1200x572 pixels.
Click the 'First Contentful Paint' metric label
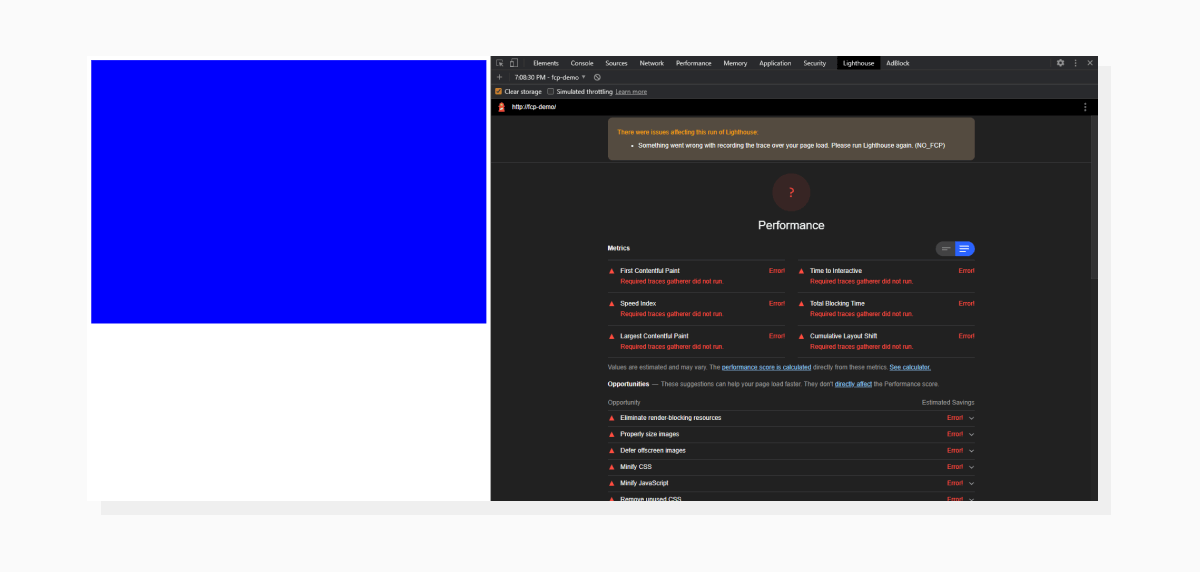click(650, 271)
